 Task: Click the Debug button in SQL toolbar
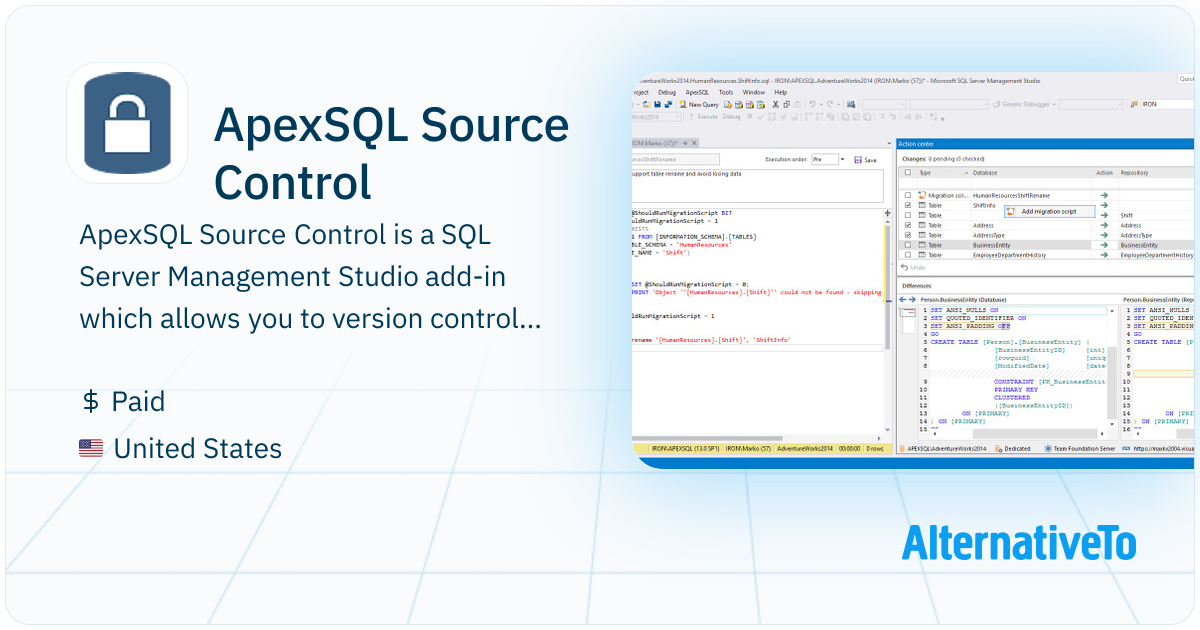tap(731, 117)
